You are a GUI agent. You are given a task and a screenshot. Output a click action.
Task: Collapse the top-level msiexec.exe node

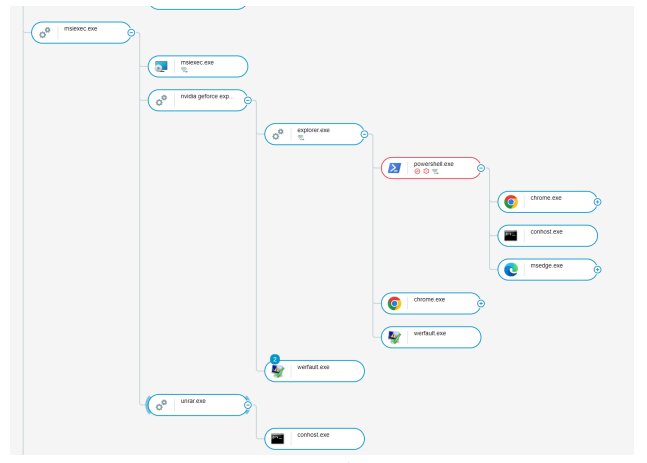tap(131, 33)
